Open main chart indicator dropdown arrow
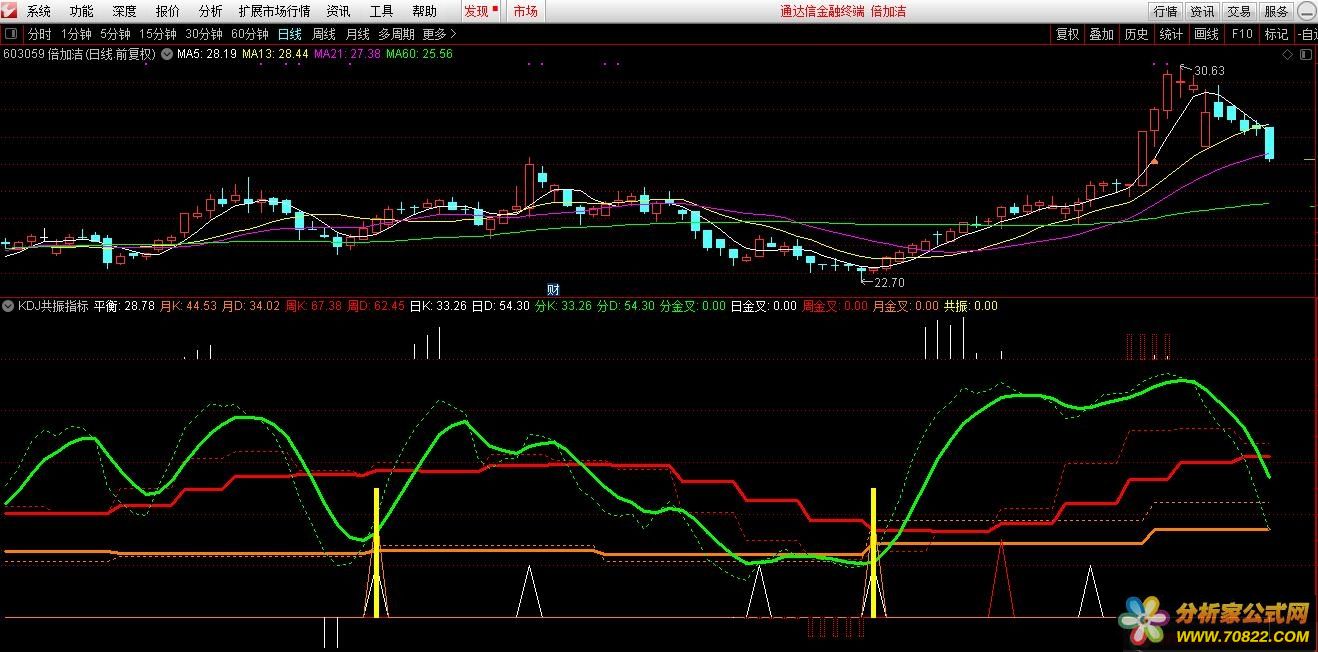 [167, 54]
